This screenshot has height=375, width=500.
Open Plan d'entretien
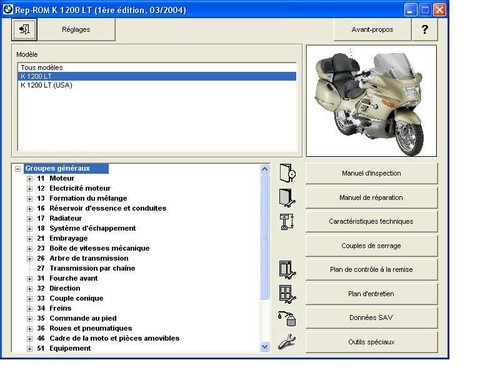371,294
